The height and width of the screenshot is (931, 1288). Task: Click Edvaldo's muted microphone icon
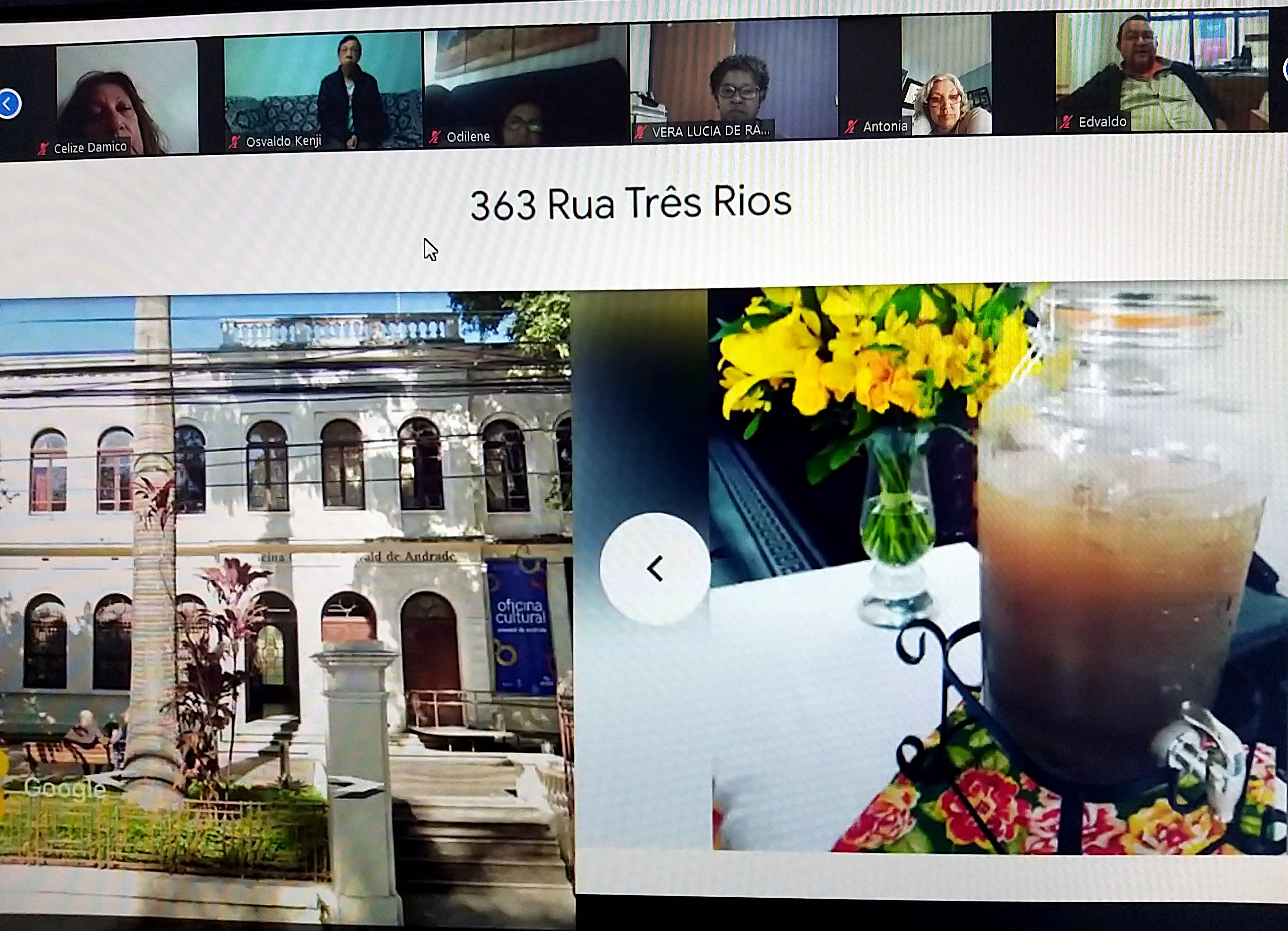tap(1066, 121)
